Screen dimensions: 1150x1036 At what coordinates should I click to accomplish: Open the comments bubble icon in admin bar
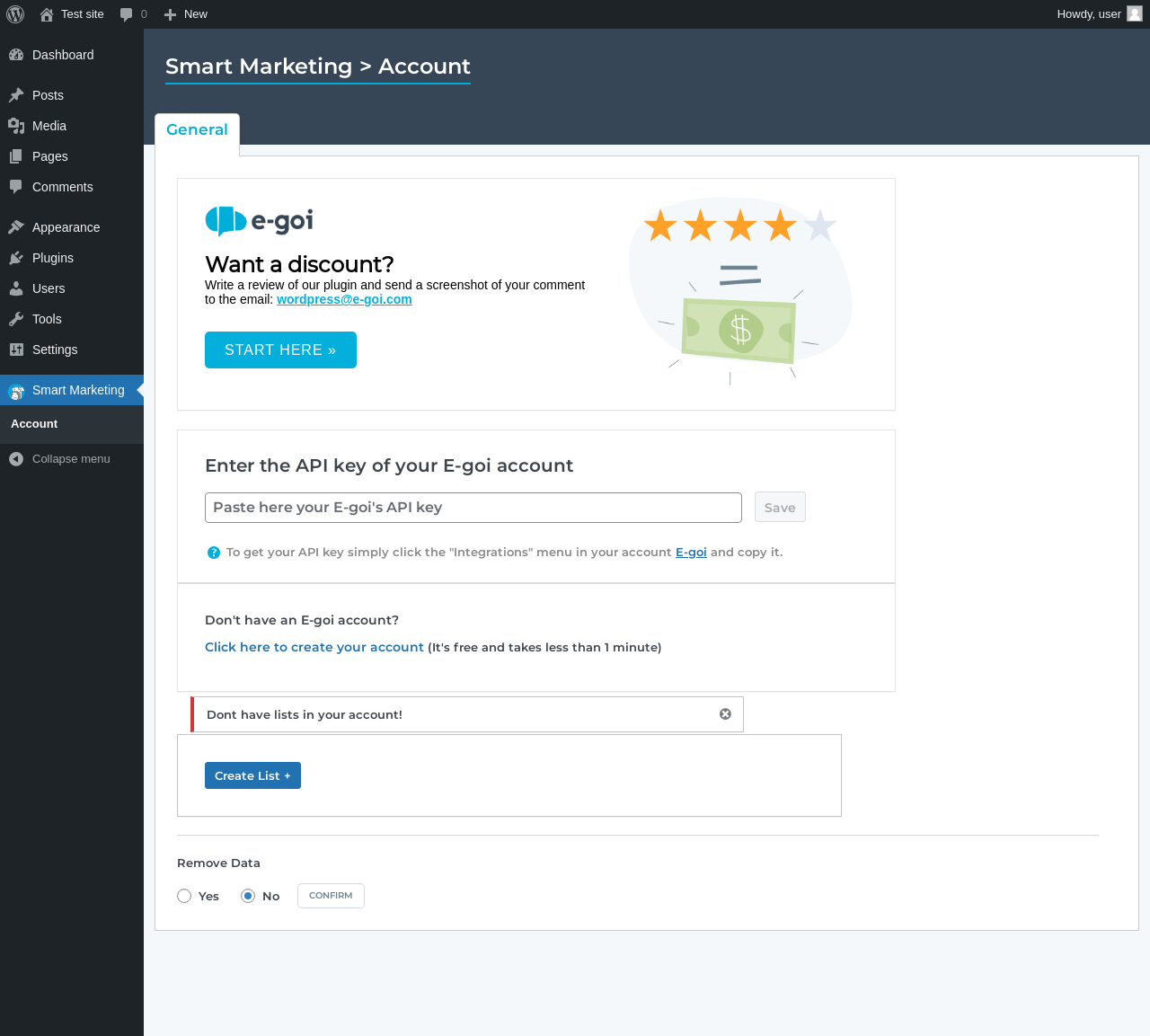126,14
